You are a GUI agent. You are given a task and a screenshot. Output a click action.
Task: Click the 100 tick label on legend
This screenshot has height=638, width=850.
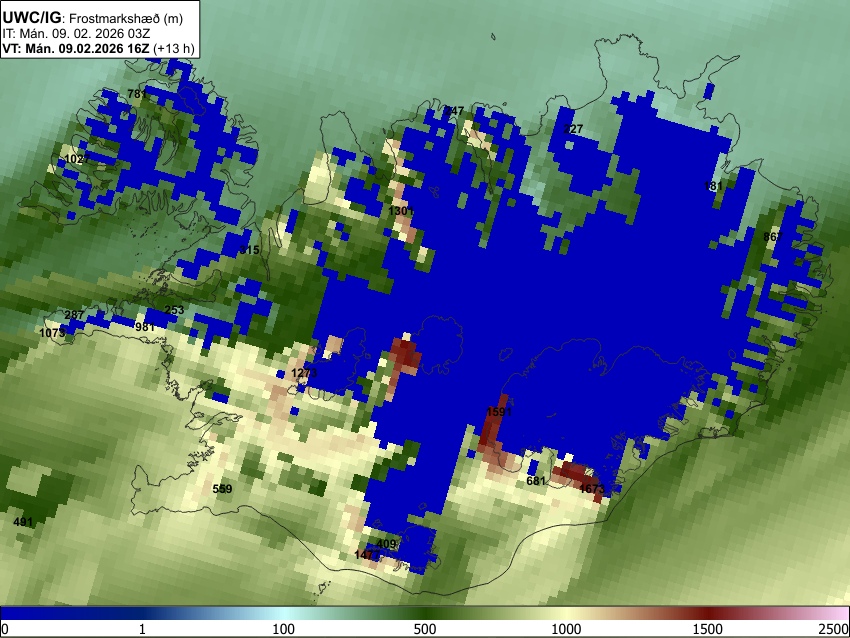(284, 629)
